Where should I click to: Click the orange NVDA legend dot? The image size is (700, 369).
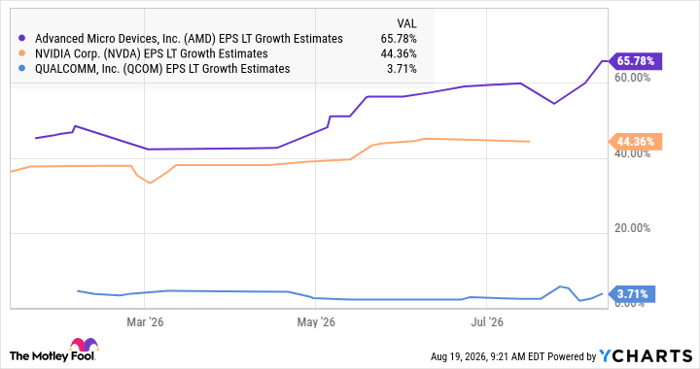[22, 54]
